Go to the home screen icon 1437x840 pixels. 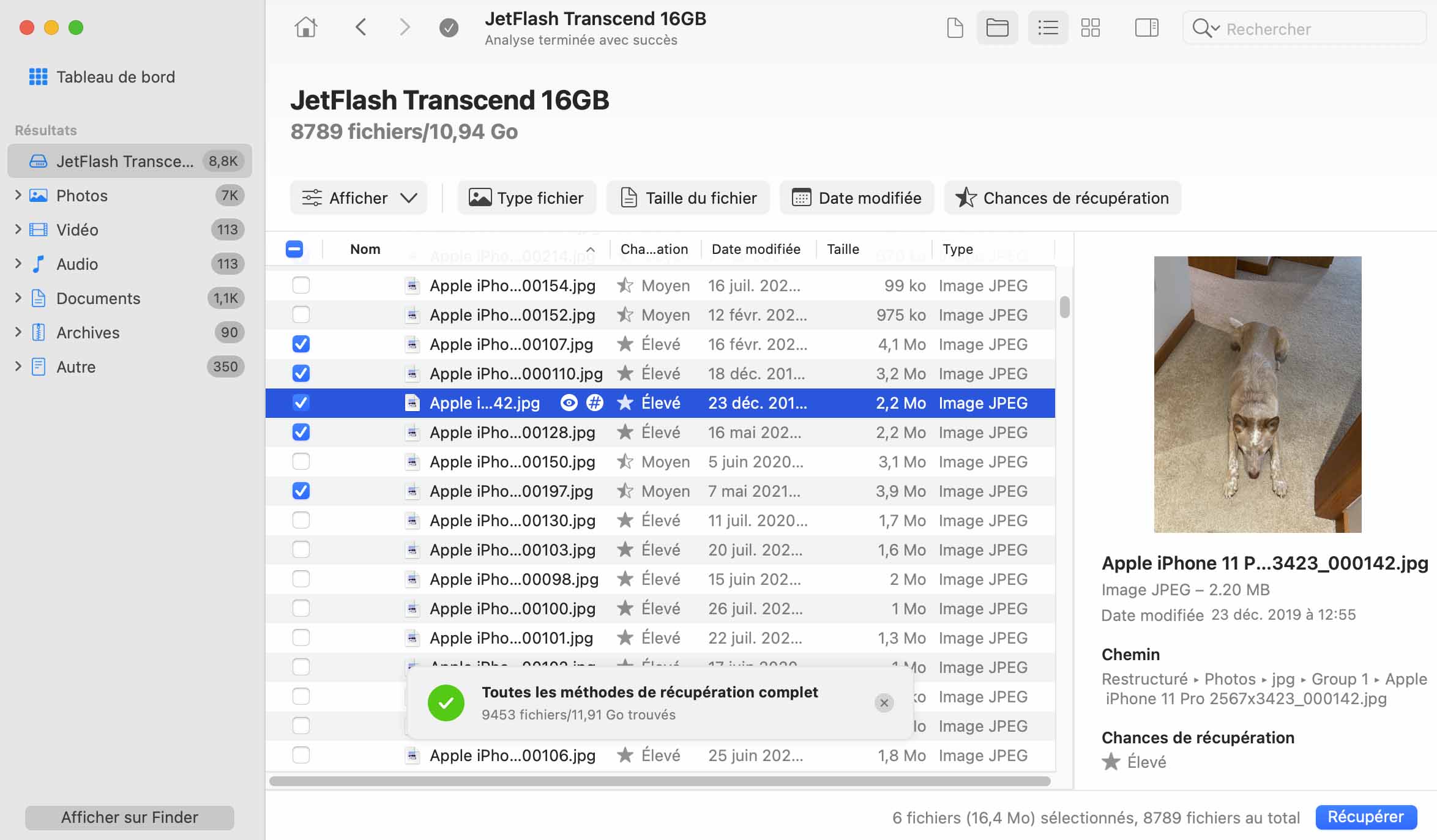pos(306,28)
